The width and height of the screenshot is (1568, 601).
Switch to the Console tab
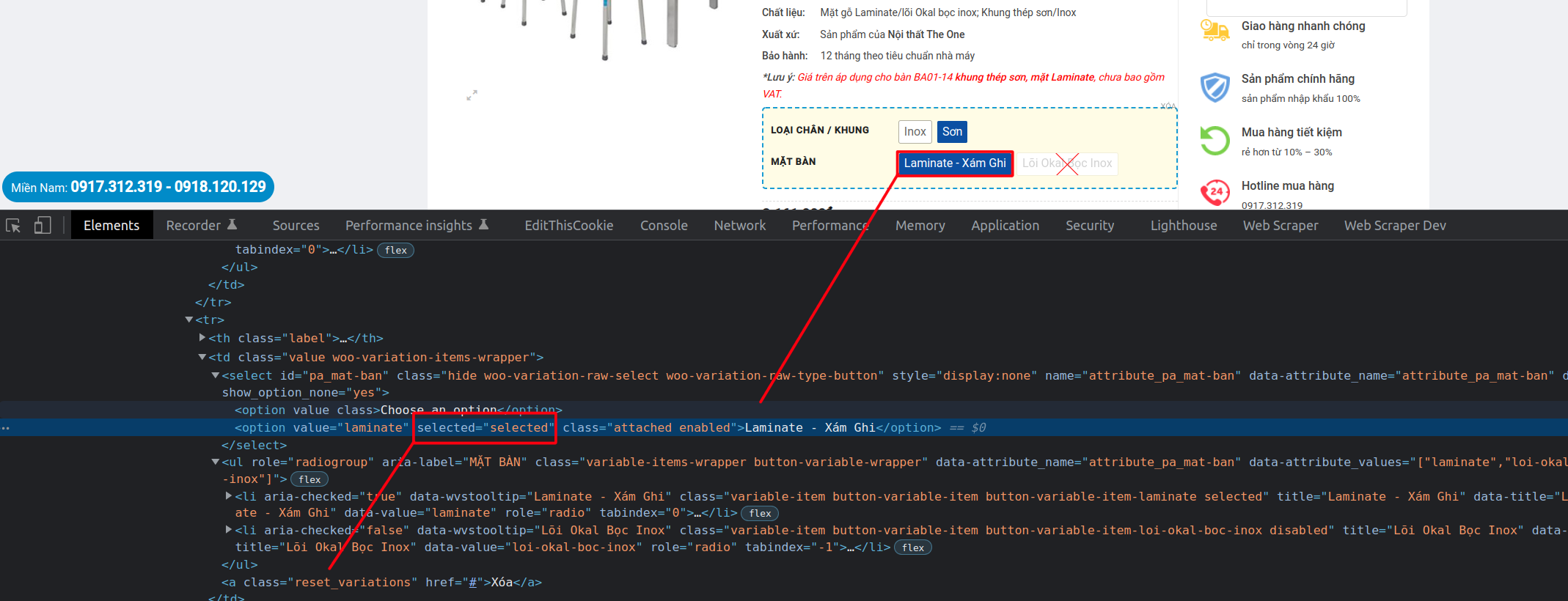663,226
